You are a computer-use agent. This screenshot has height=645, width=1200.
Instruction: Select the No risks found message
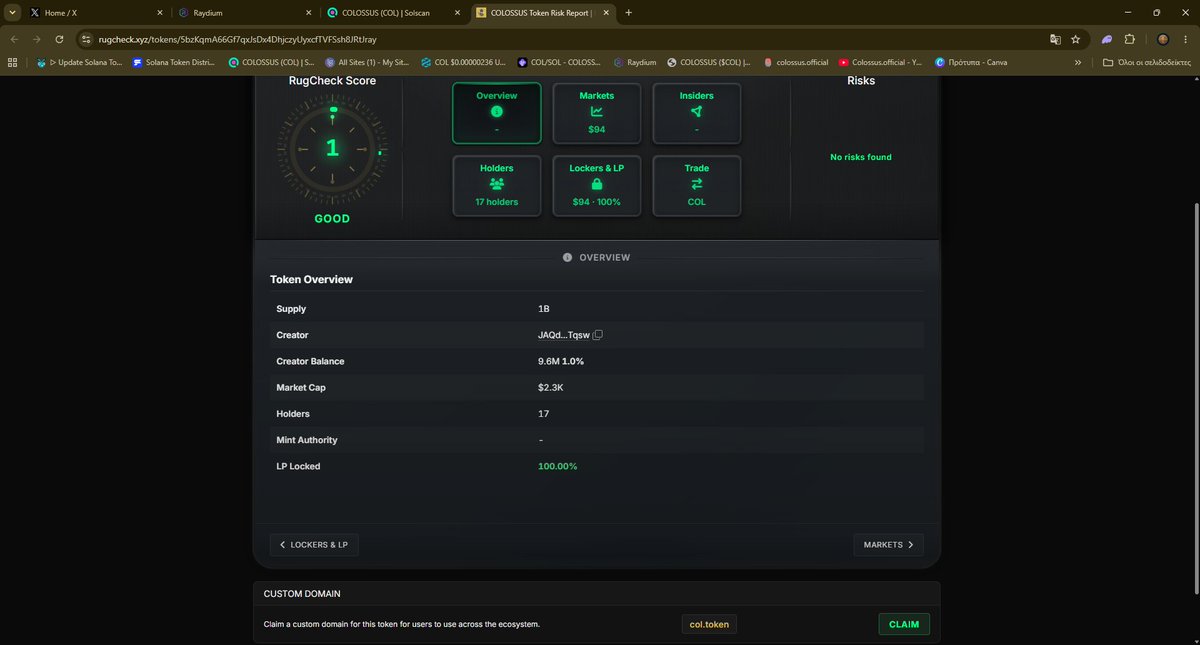coord(861,157)
